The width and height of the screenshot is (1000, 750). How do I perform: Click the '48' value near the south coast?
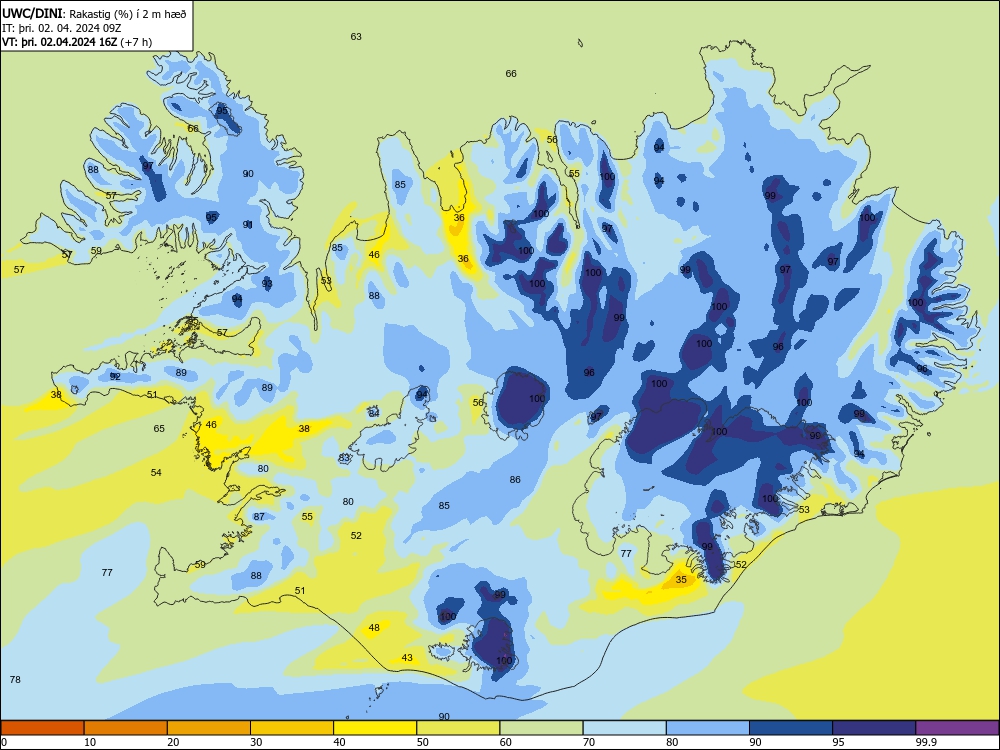(374, 628)
